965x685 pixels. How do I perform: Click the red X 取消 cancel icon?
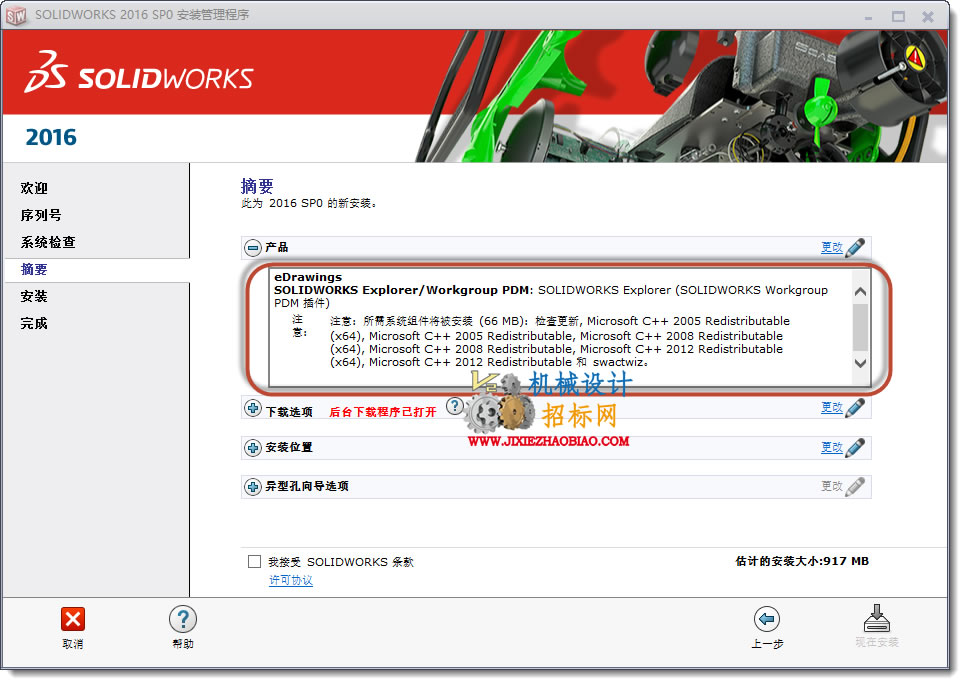(73, 619)
